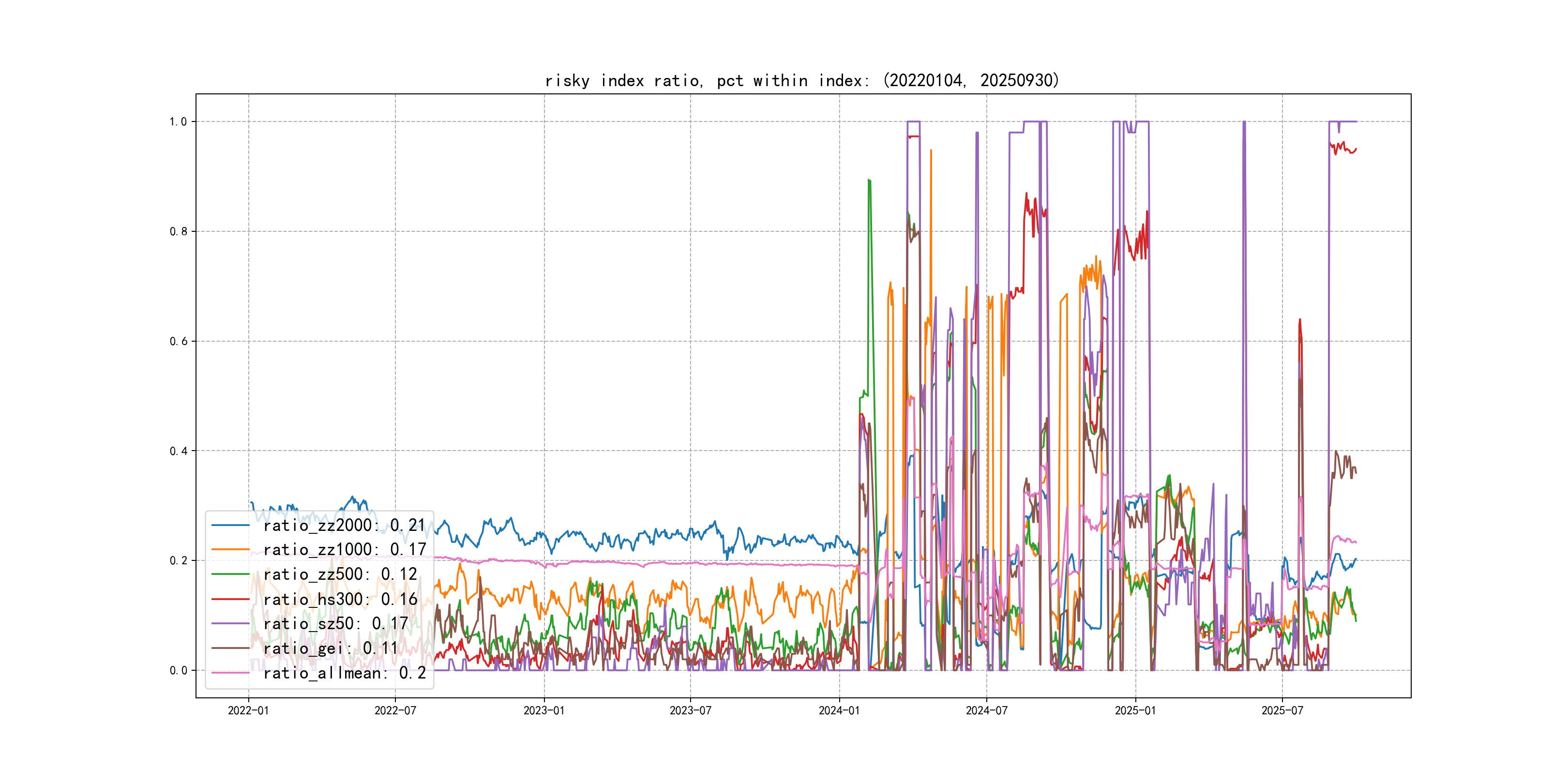
Task: Select the 'ratio_zz2000: 0.21' legend label
Action: click(x=344, y=525)
